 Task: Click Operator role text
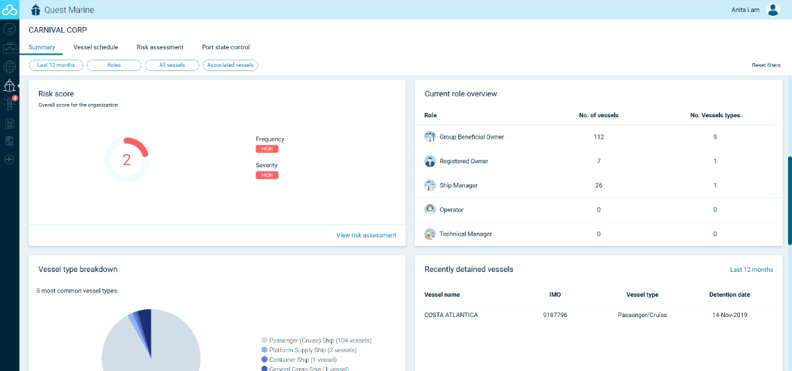[x=451, y=209]
